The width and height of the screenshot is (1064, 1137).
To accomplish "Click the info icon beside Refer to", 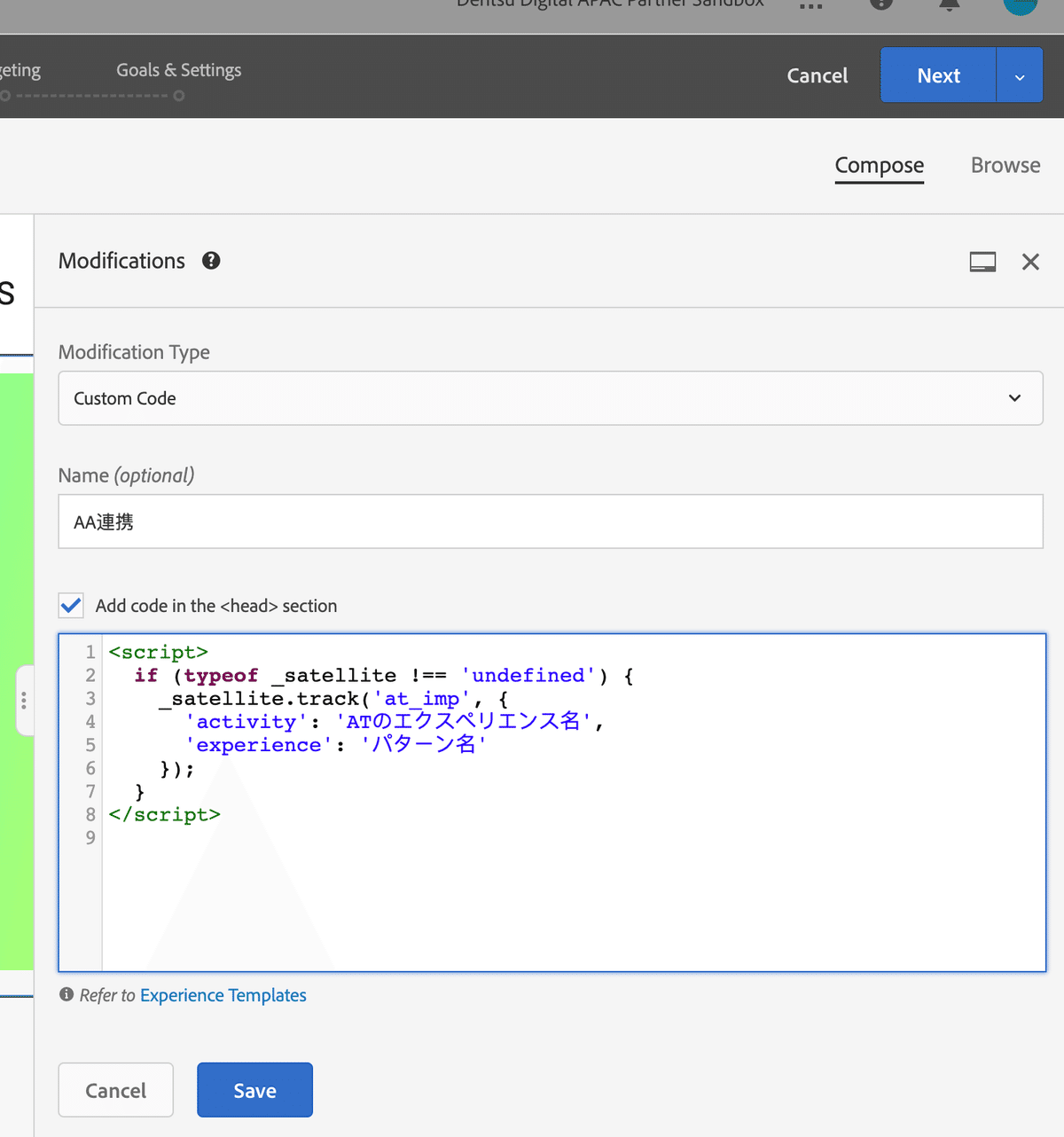I will [x=66, y=995].
